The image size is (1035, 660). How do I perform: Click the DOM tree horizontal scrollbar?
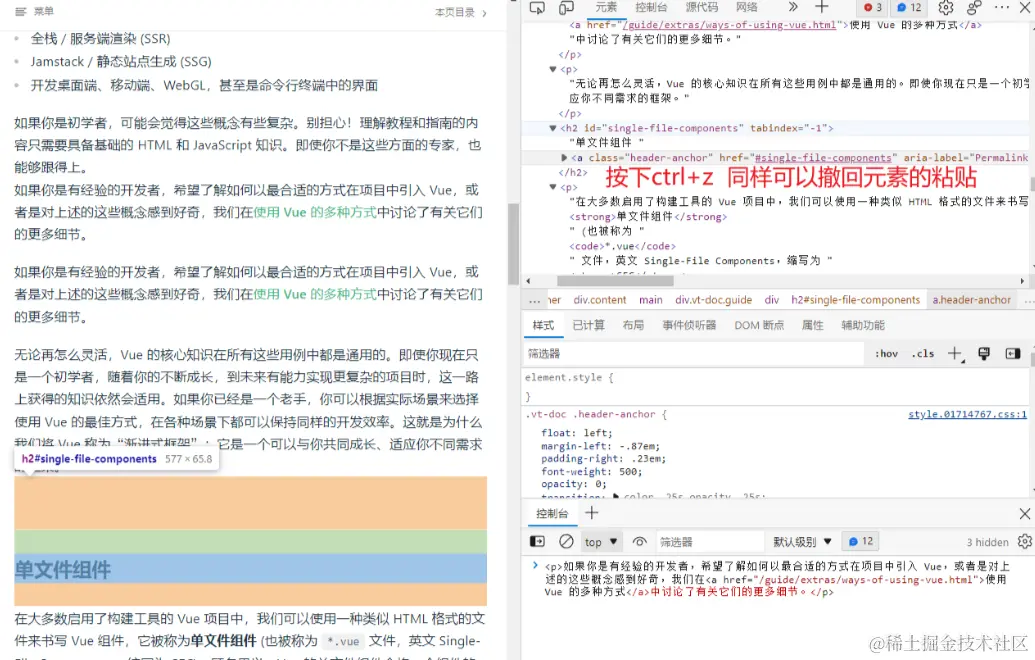[615, 280]
